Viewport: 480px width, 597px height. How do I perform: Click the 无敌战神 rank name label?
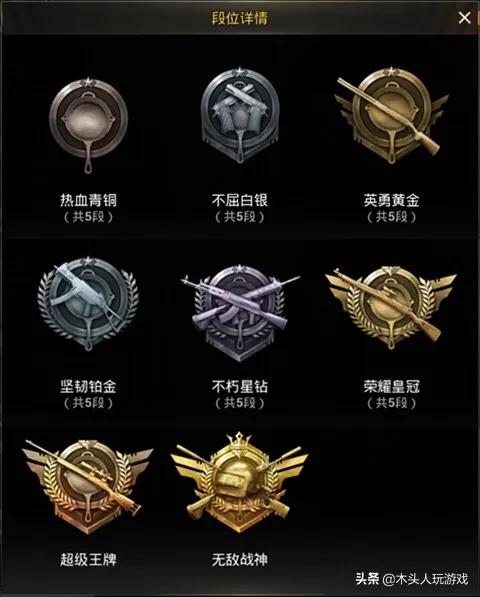click(239, 560)
